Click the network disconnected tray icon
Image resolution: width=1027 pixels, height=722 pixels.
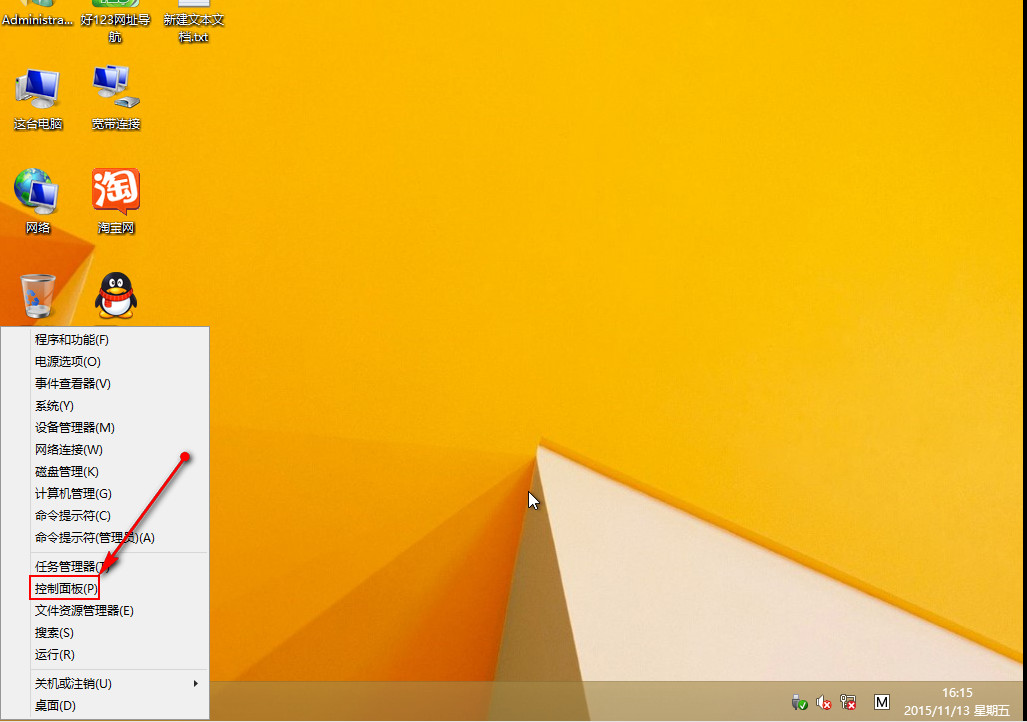[848, 702]
